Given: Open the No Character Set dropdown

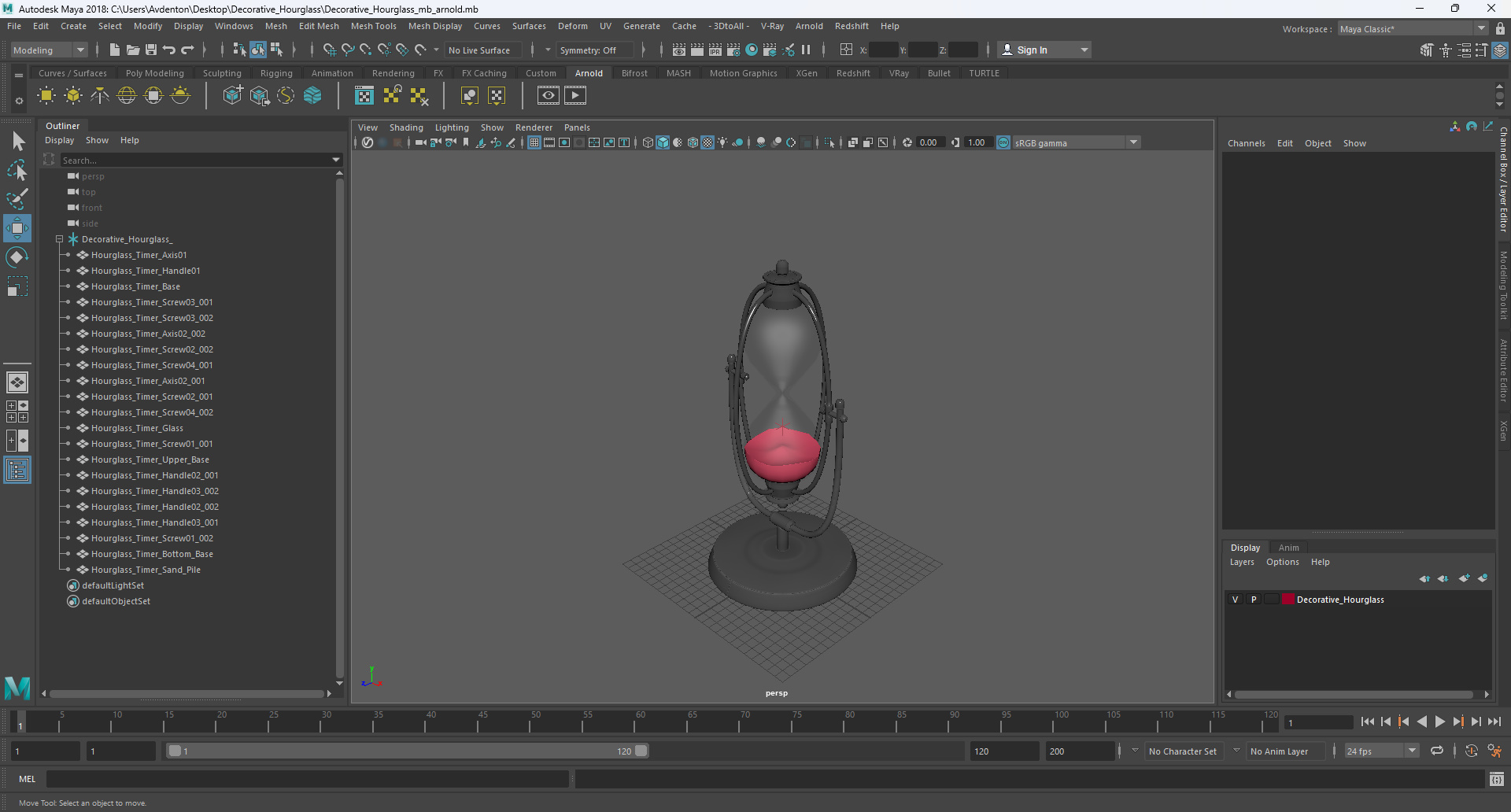Looking at the screenshot, I should pos(1182,751).
